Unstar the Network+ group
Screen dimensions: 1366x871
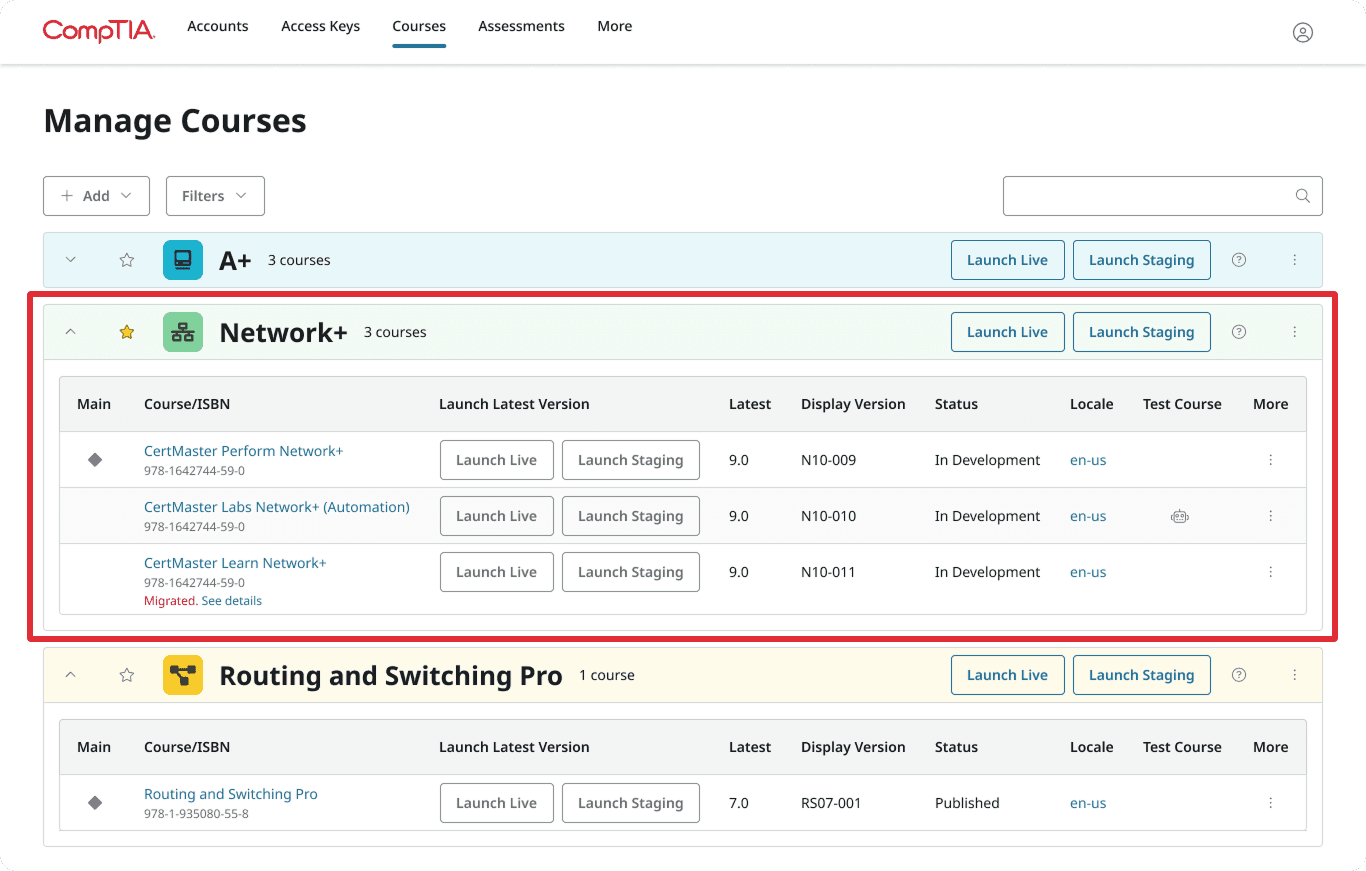[x=127, y=332]
